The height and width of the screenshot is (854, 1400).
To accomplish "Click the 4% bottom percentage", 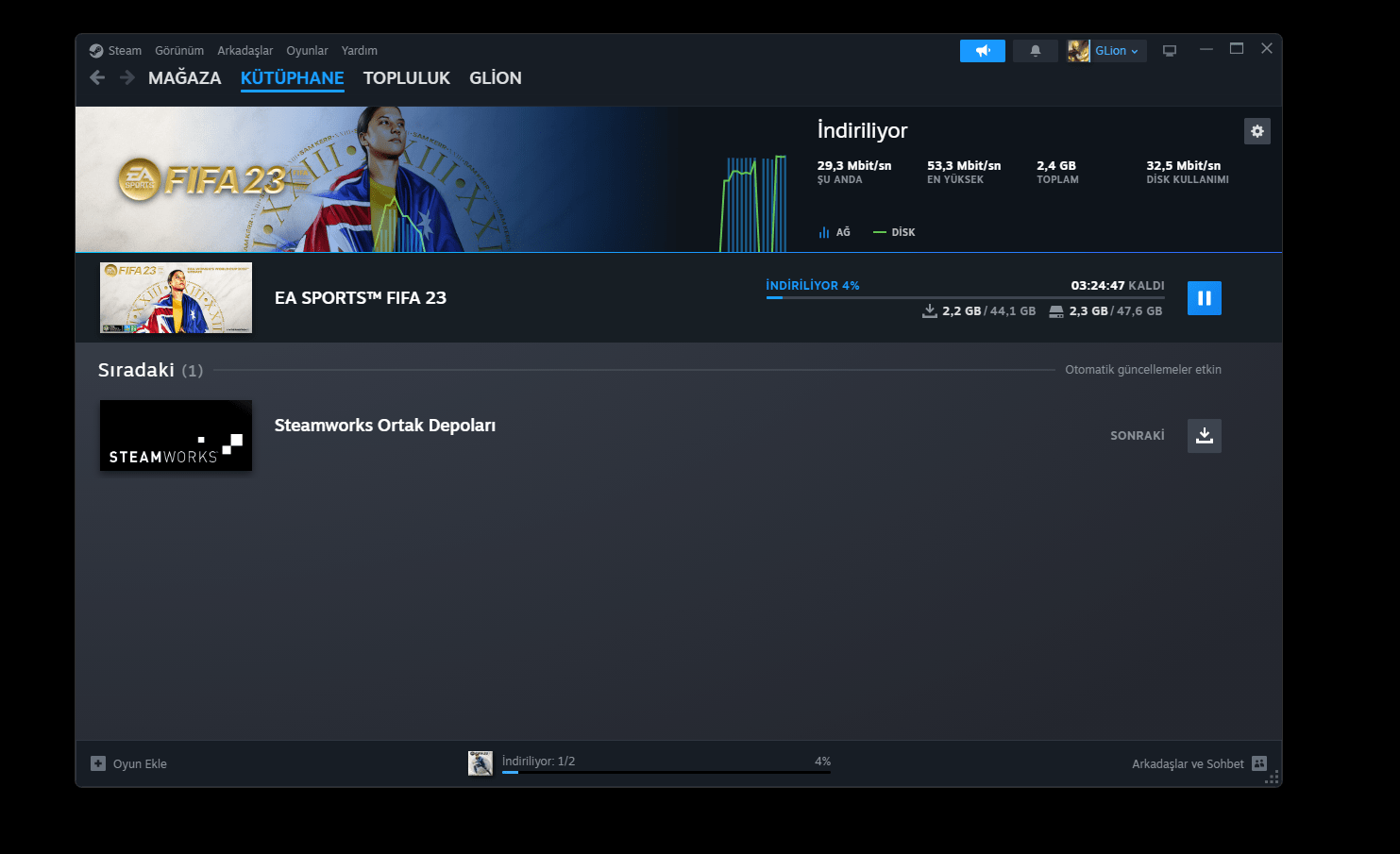I will click(822, 762).
